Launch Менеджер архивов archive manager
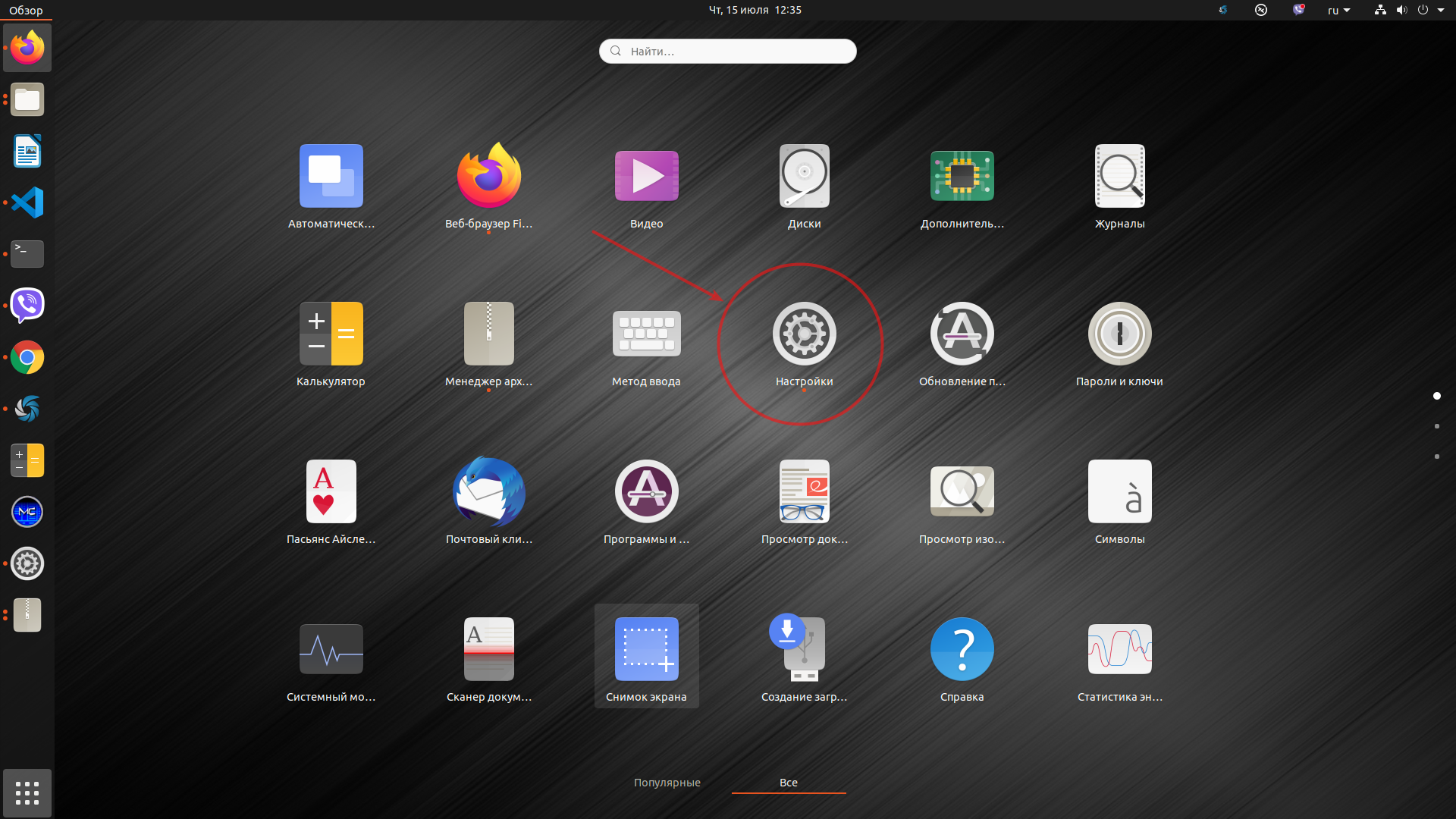This screenshot has width=1456, height=819. coord(488,334)
